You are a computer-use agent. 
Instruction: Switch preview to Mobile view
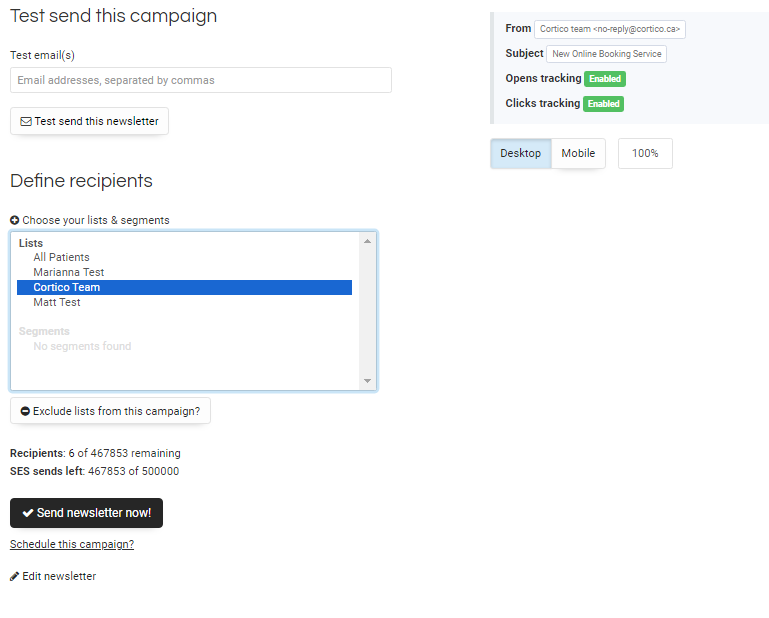point(578,153)
